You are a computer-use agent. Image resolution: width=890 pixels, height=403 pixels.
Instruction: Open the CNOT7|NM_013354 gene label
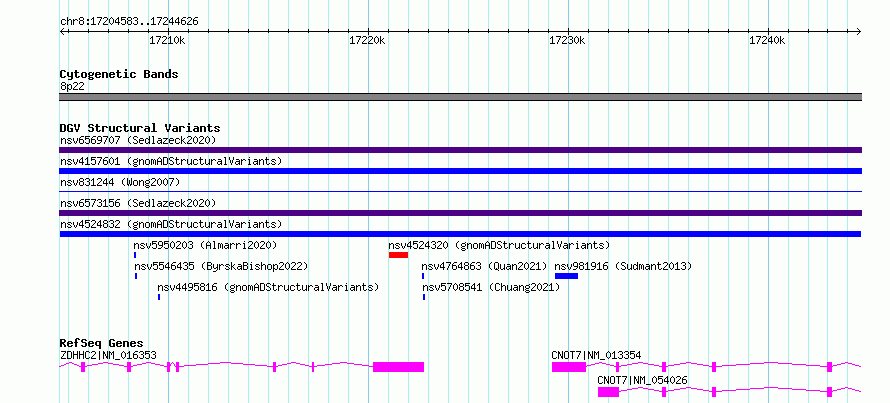point(597,355)
